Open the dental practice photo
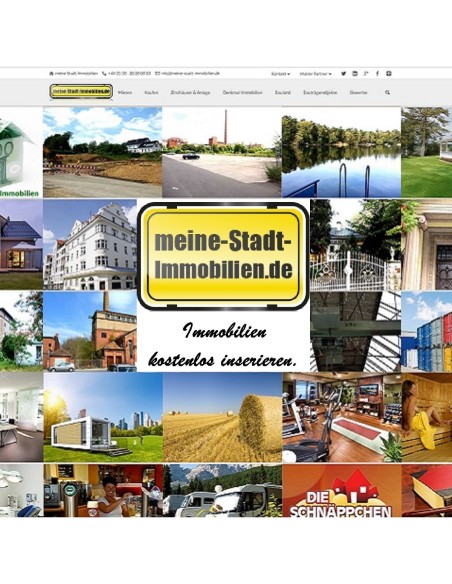This screenshot has width=452, height=584. (22, 490)
